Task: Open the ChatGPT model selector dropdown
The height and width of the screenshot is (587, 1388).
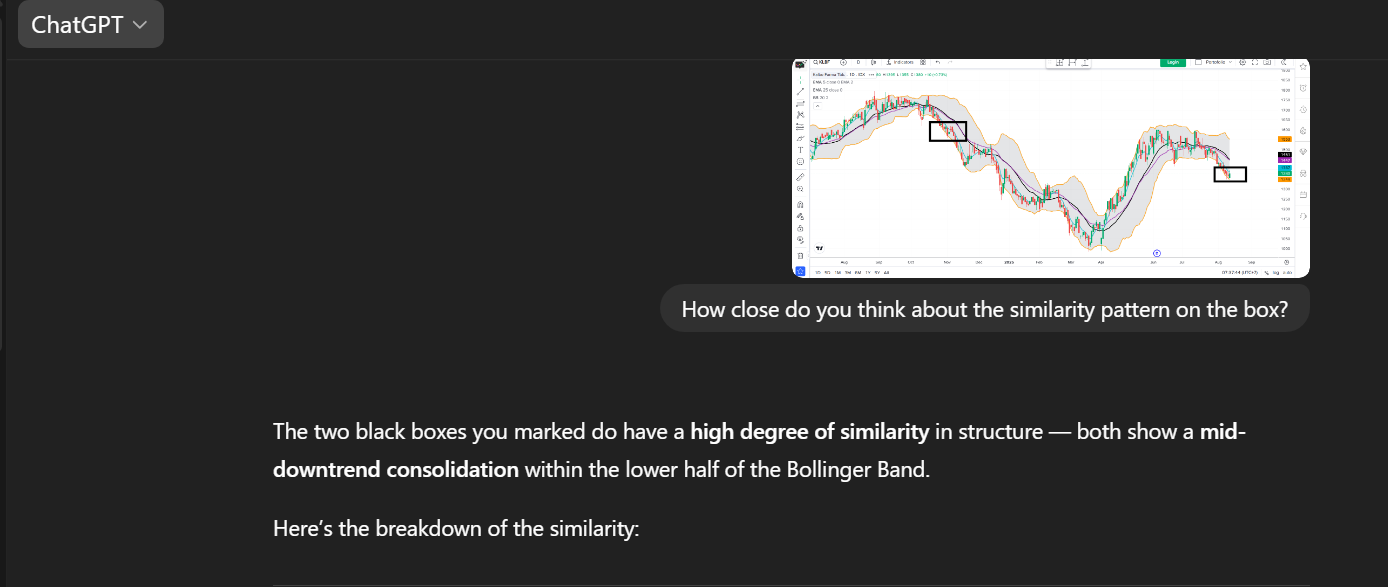Action: click(90, 25)
